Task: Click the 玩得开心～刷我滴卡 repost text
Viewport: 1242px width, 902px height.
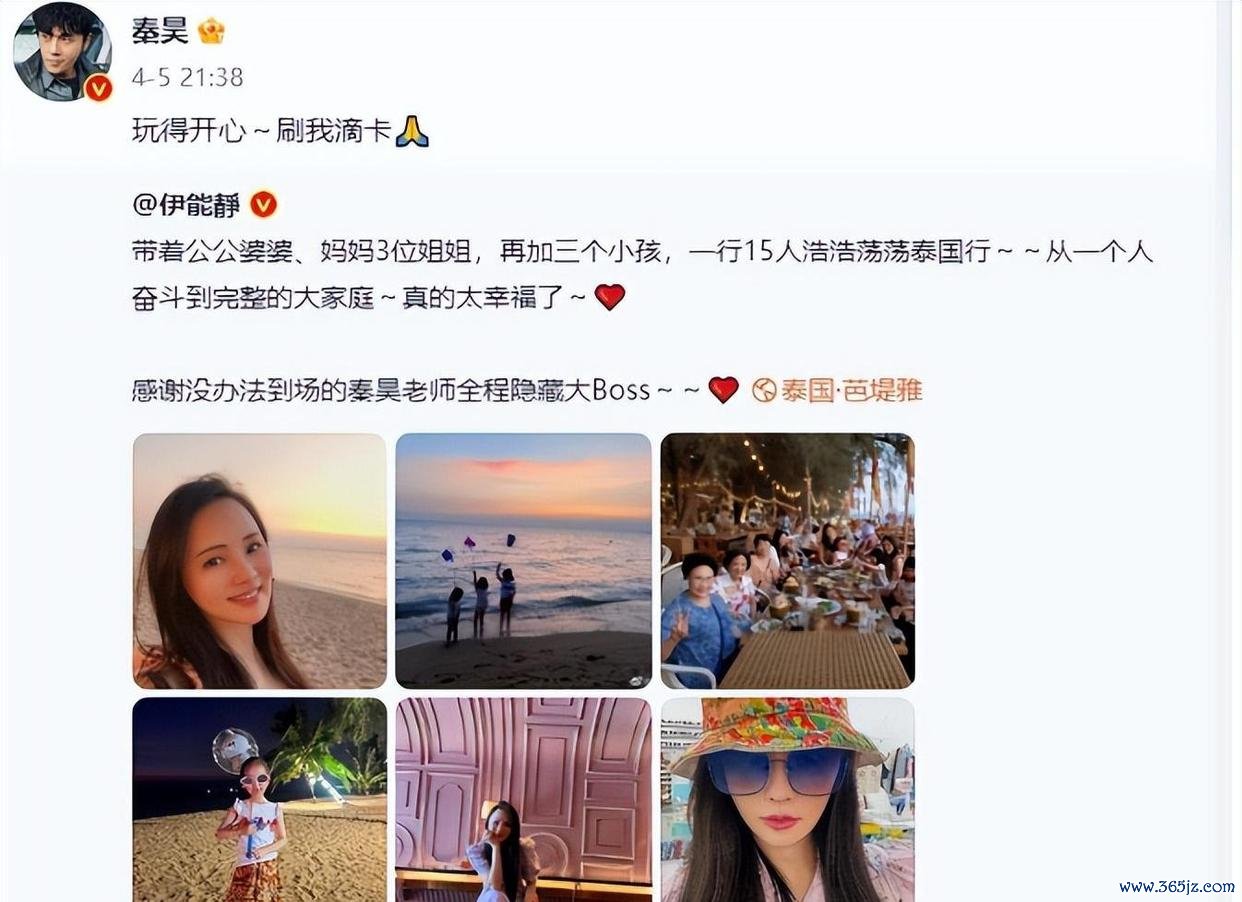Action: coord(261,131)
